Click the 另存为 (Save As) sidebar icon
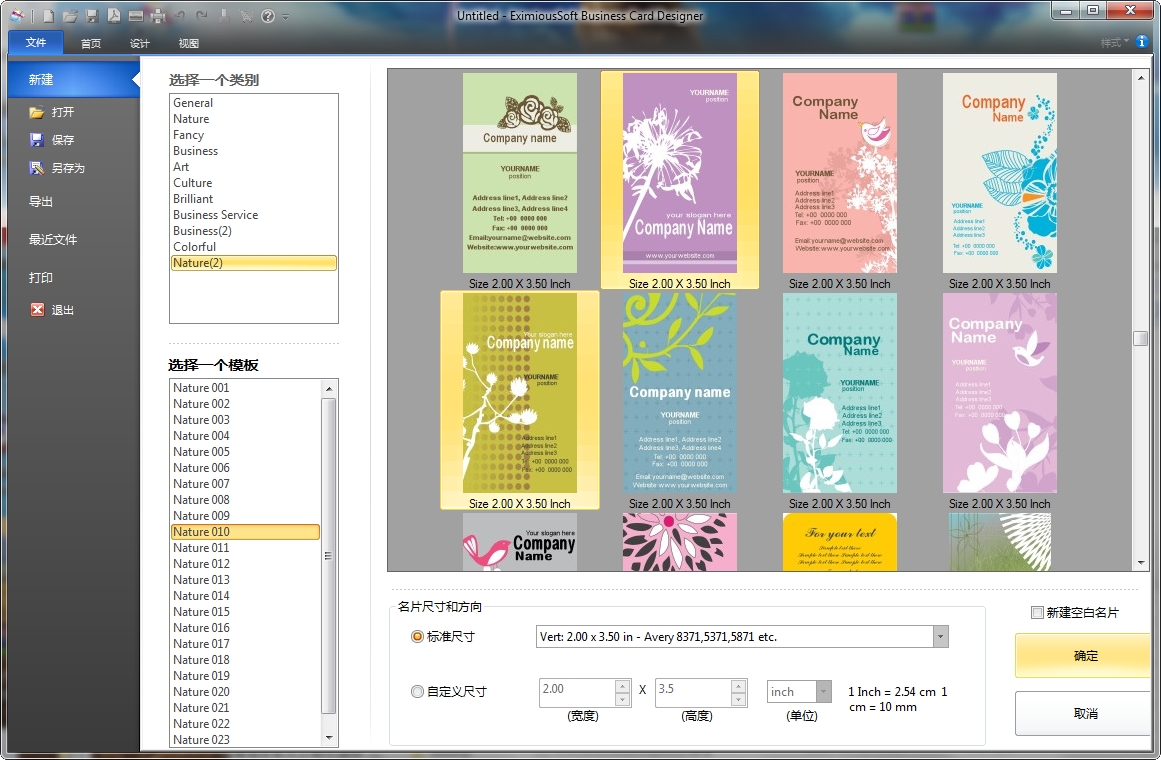 [37, 168]
